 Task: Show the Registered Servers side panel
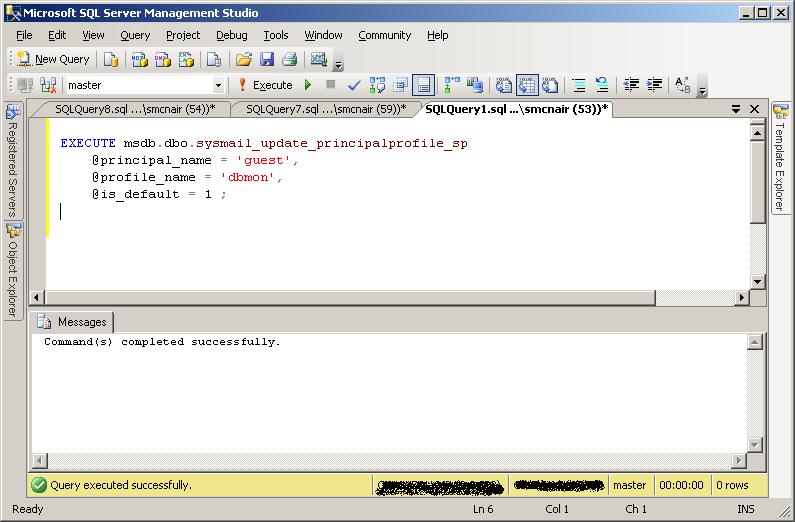click(13, 161)
